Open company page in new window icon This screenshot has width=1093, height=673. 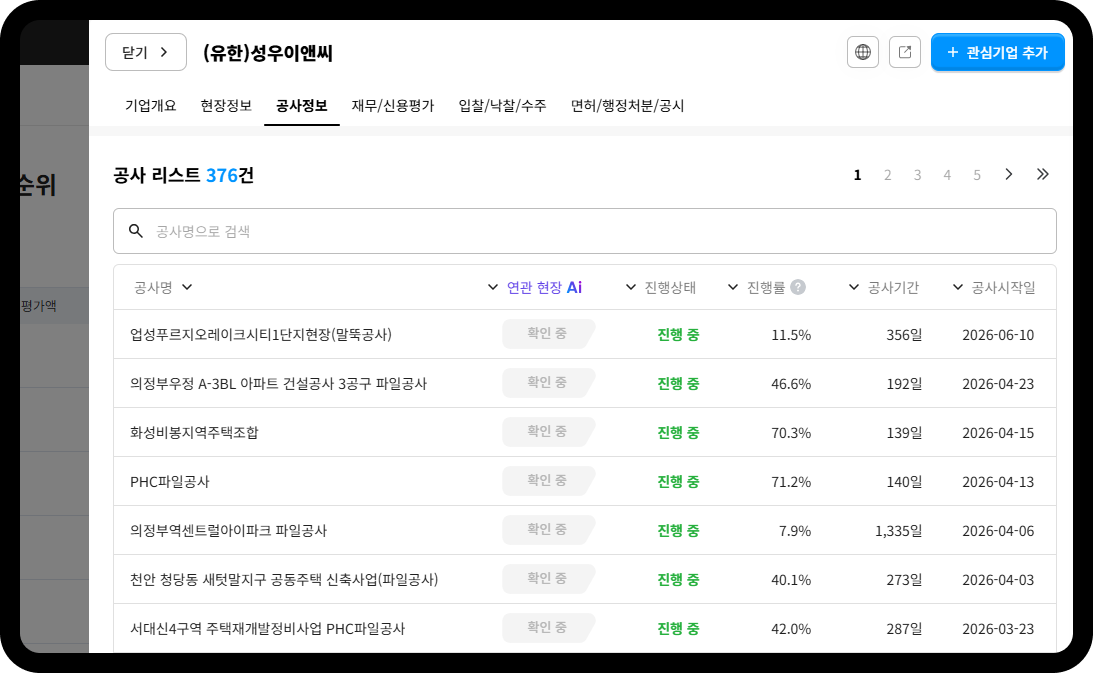(905, 52)
